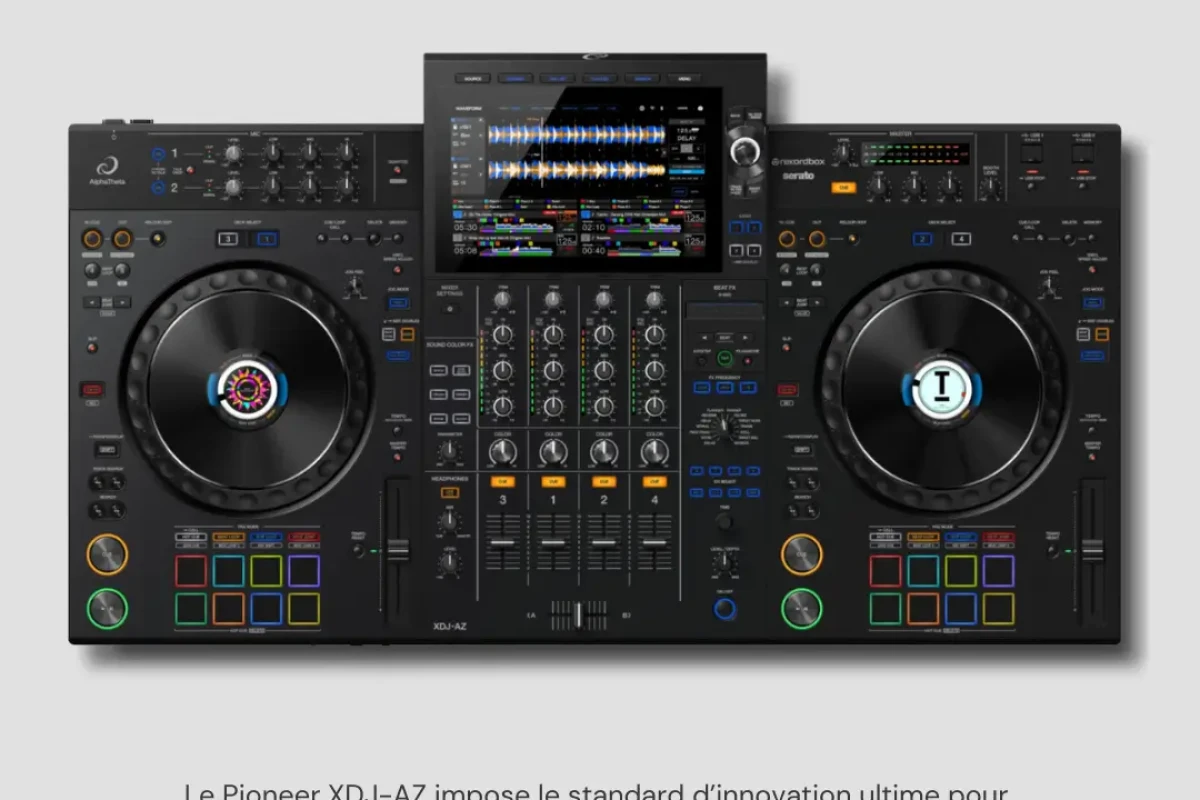Tap the waveform display on the touchscreen
1200x800 pixels.
click(x=577, y=153)
